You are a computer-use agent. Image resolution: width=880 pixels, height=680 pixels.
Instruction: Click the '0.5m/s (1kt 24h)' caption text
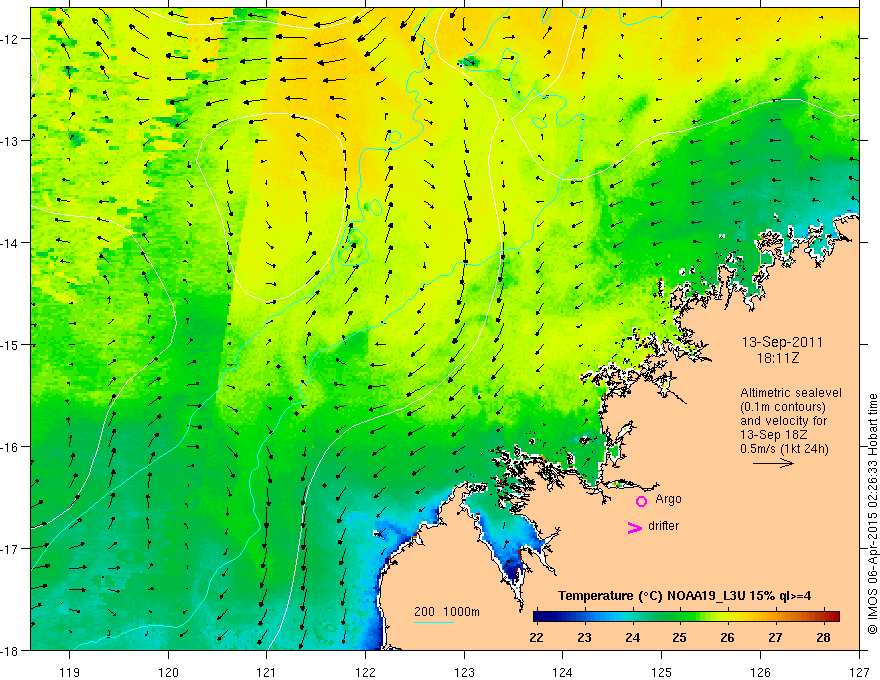pyautogui.click(x=784, y=449)
